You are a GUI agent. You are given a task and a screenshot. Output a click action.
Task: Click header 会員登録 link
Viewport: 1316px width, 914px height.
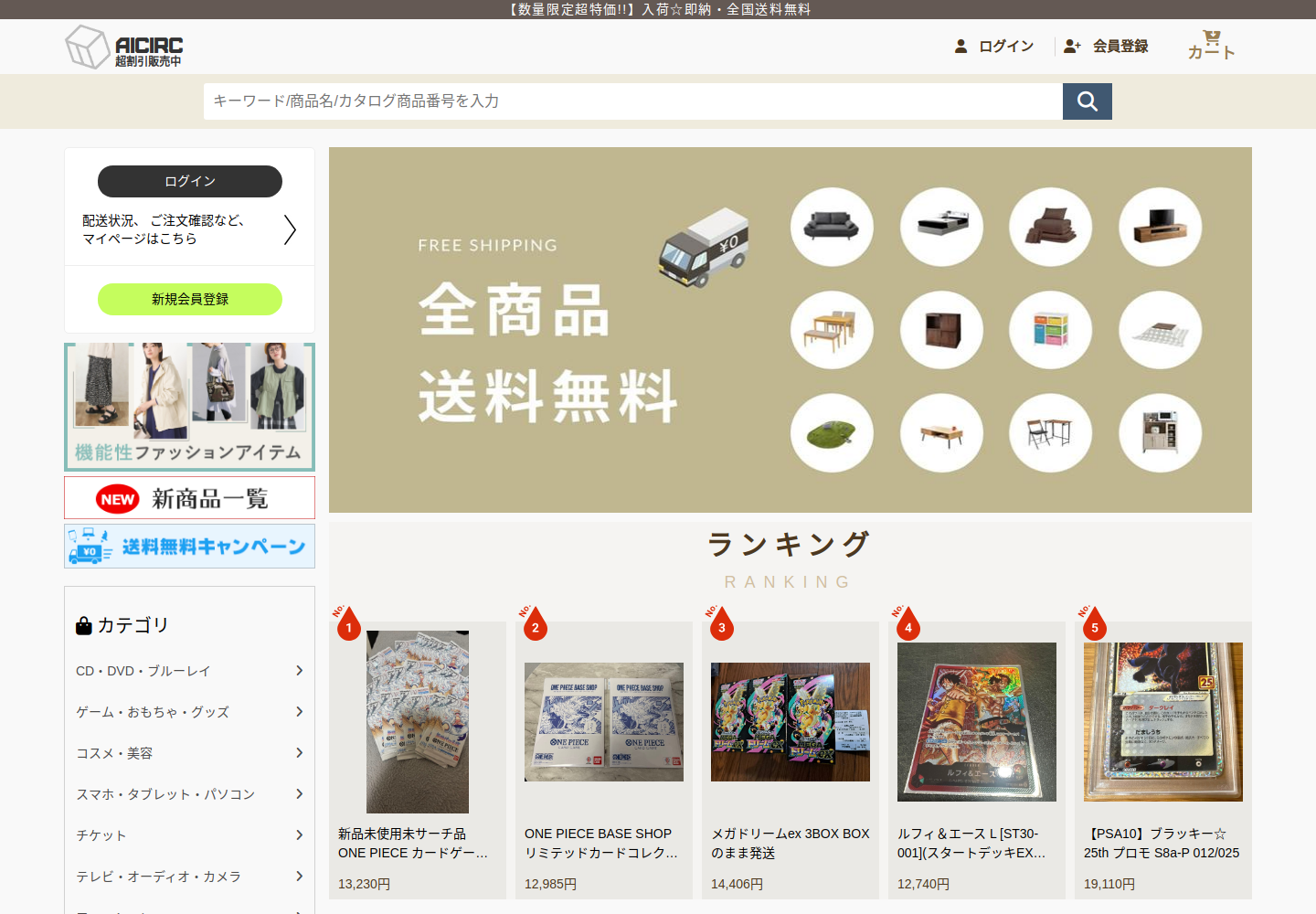tap(1120, 46)
